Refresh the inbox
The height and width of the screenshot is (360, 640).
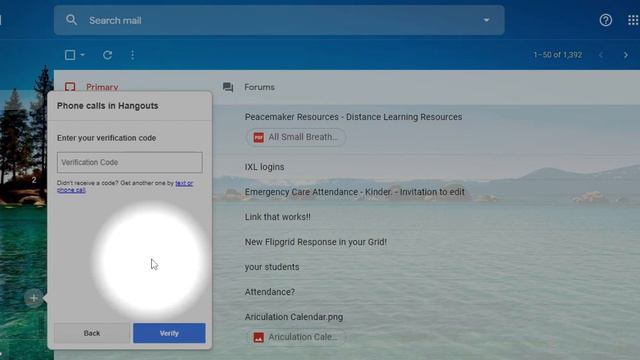click(x=107, y=55)
